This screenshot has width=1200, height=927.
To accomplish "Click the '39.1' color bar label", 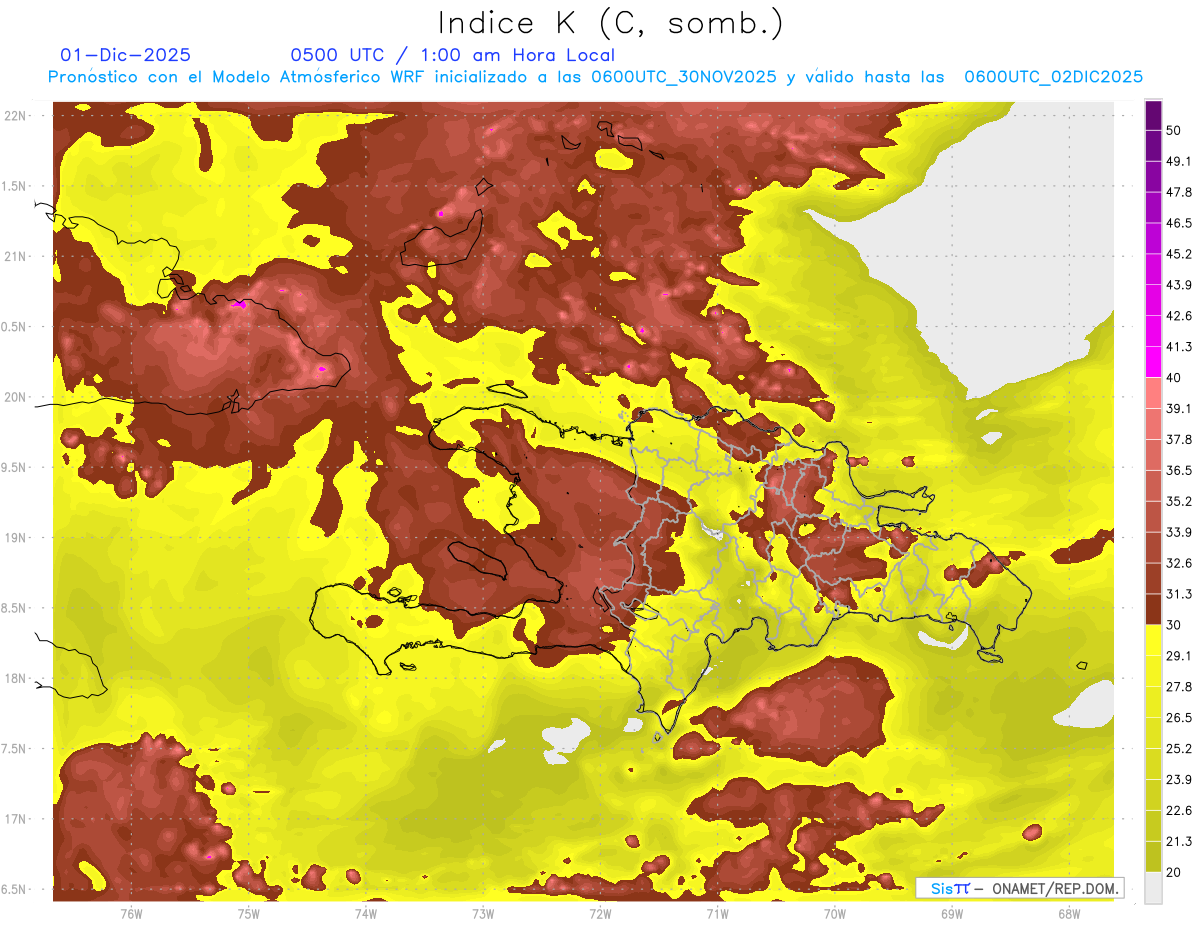I will pyautogui.click(x=1179, y=408).
